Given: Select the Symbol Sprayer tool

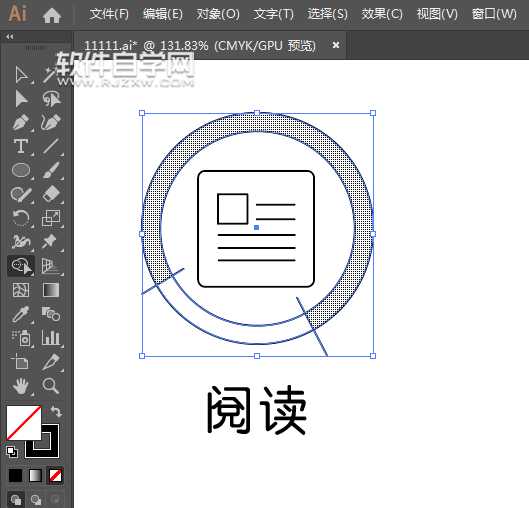Looking at the screenshot, I should point(21,338).
